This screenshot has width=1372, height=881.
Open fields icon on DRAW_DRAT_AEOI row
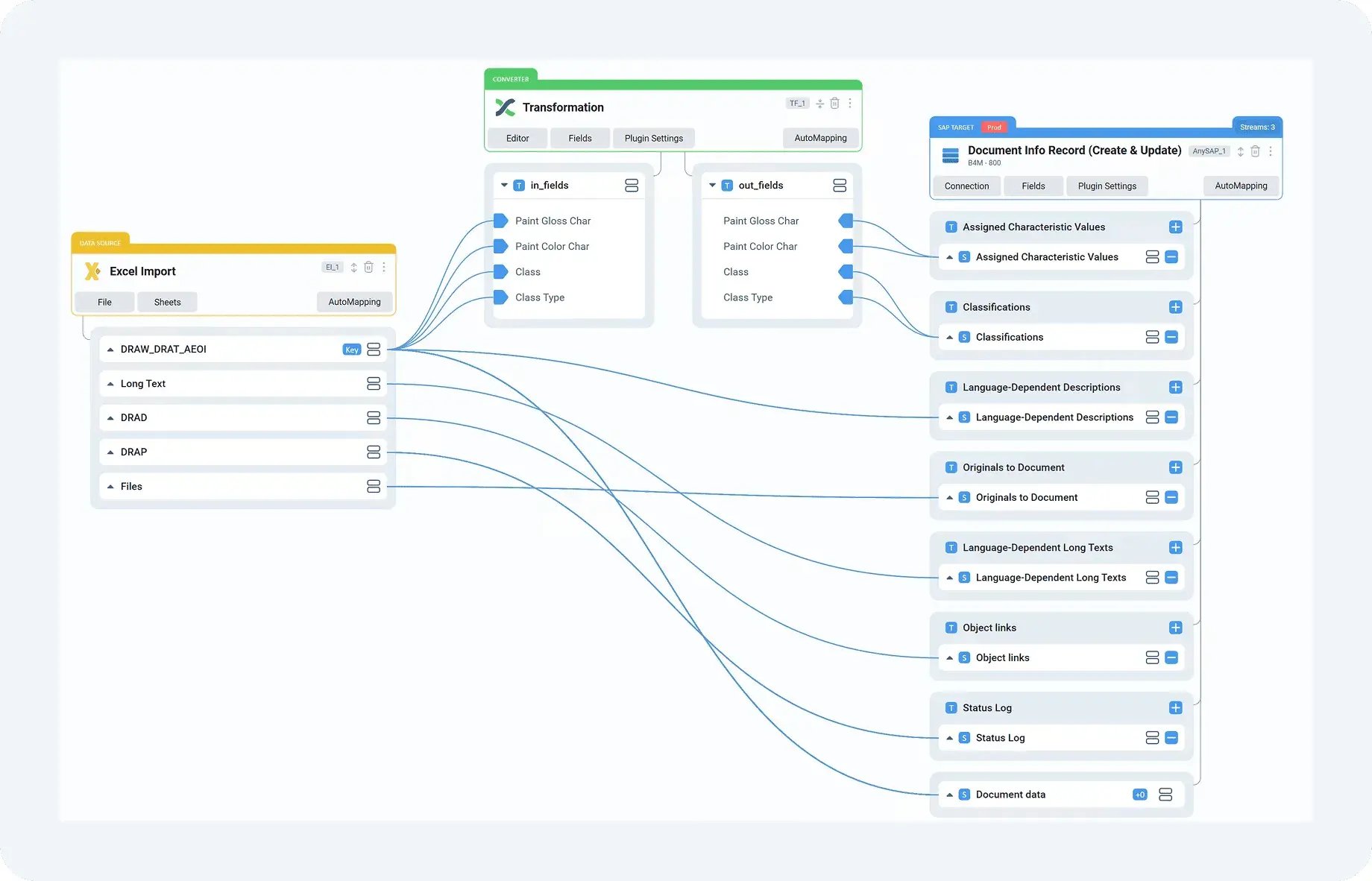tap(374, 350)
